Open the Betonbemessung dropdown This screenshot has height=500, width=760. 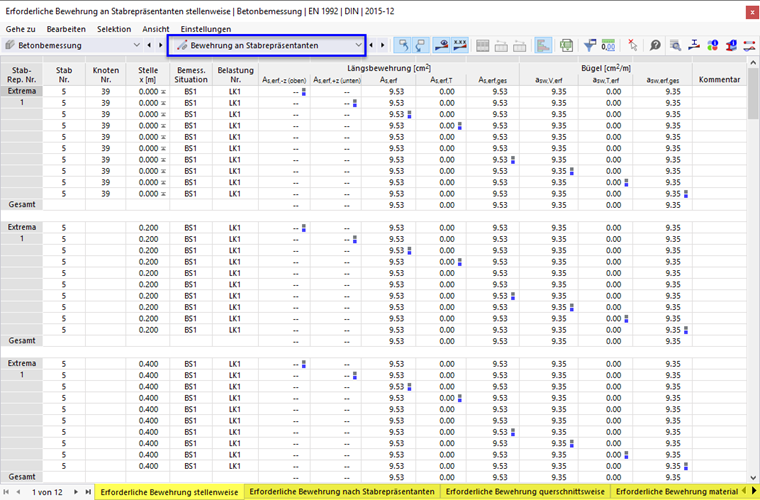click(136, 45)
